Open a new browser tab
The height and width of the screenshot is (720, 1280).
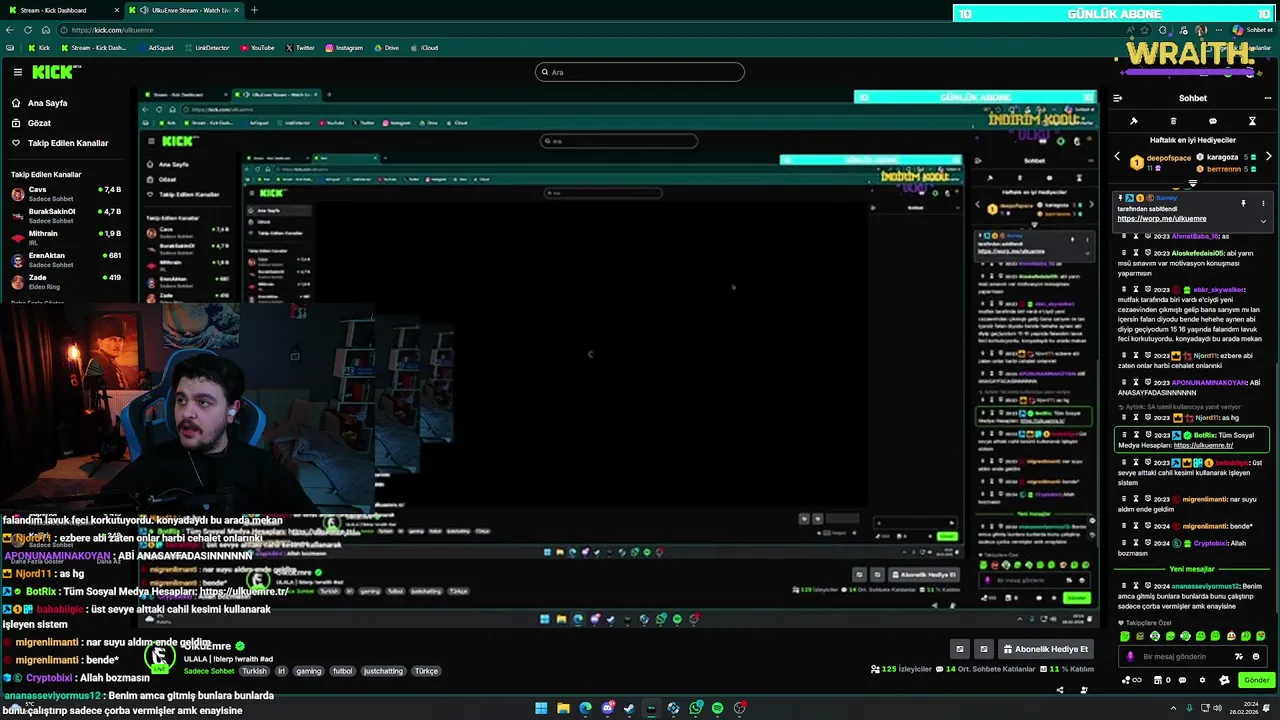point(254,10)
